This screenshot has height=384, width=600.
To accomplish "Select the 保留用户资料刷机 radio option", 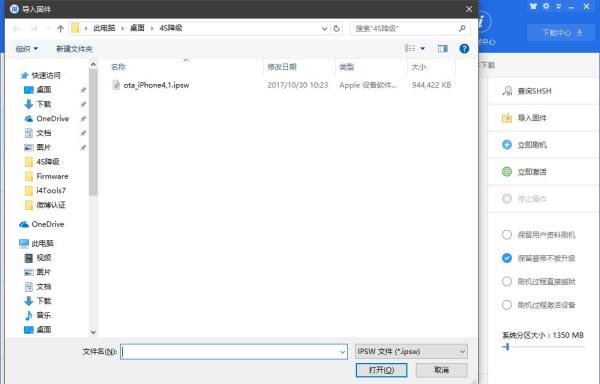I will (507, 235).
